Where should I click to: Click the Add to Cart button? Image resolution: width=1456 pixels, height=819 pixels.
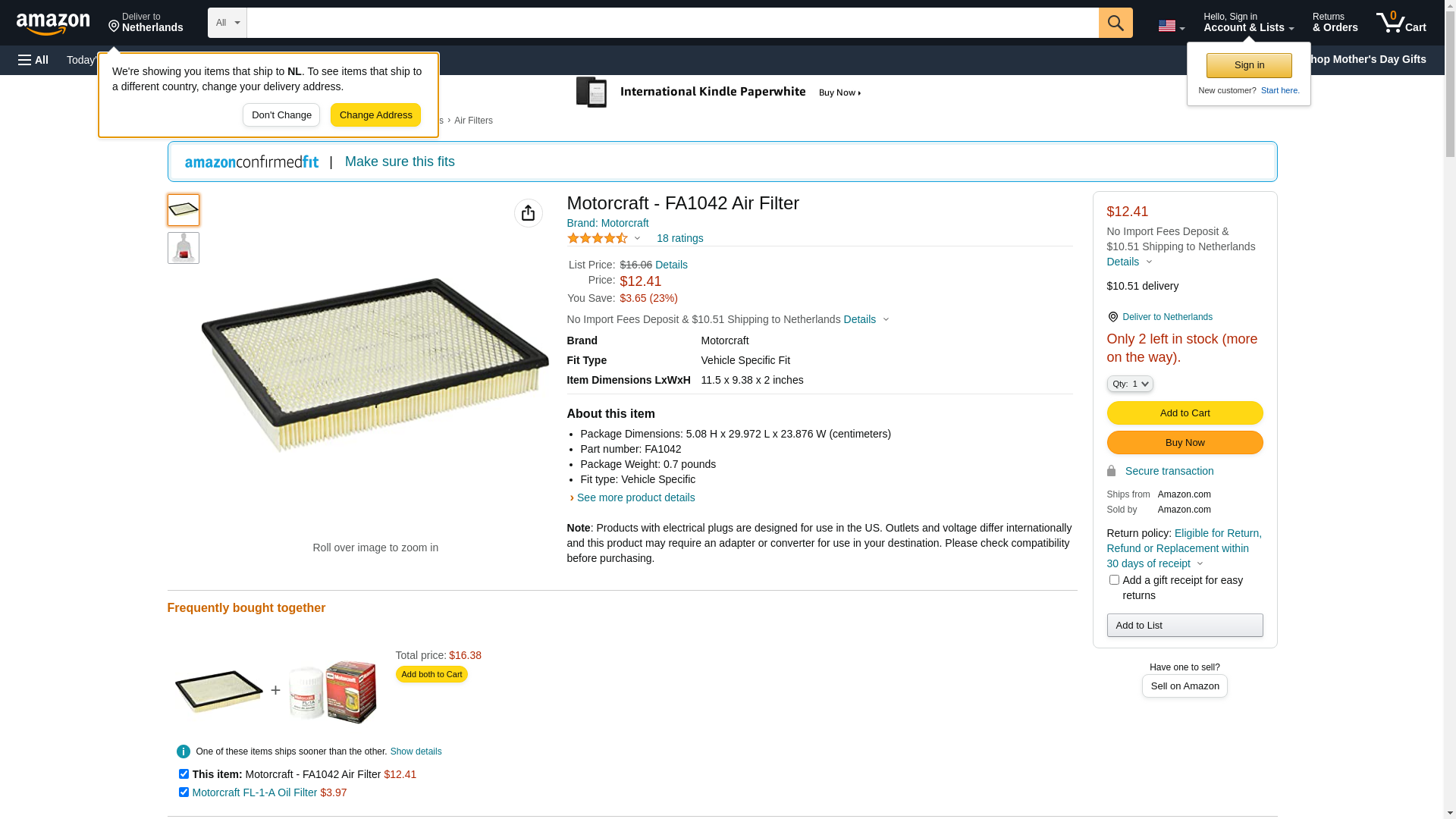coord(1185,413)
